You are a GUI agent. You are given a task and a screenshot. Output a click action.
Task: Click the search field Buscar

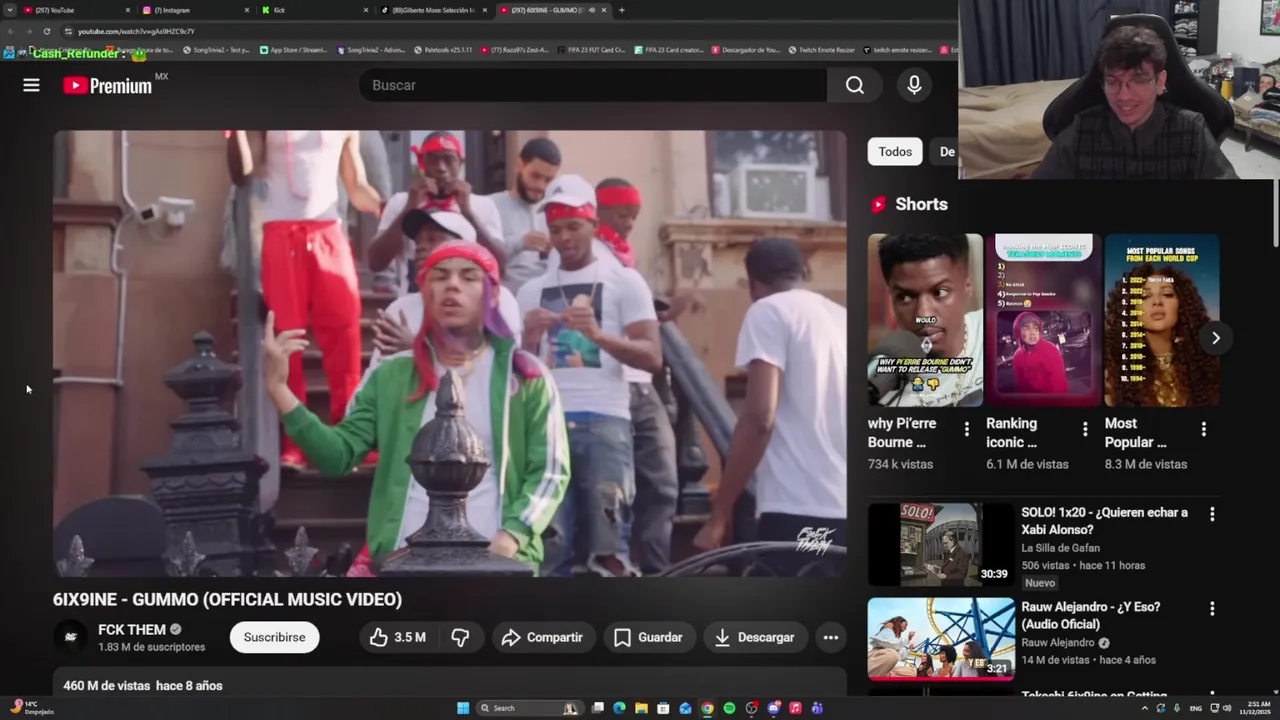click(x=593, y=85)
